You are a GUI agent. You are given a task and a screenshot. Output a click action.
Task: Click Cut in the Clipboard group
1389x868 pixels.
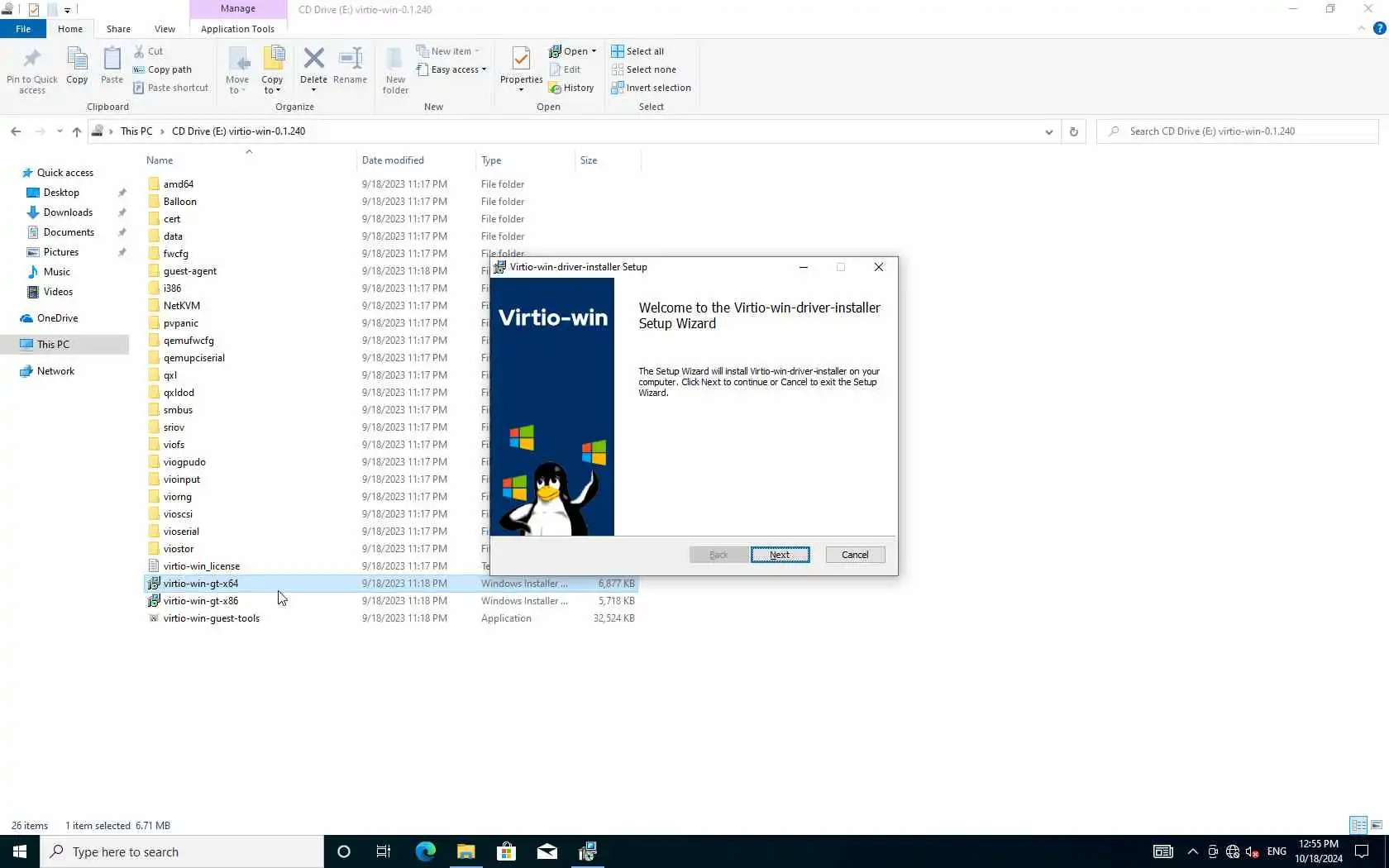[x=149, y=51]
